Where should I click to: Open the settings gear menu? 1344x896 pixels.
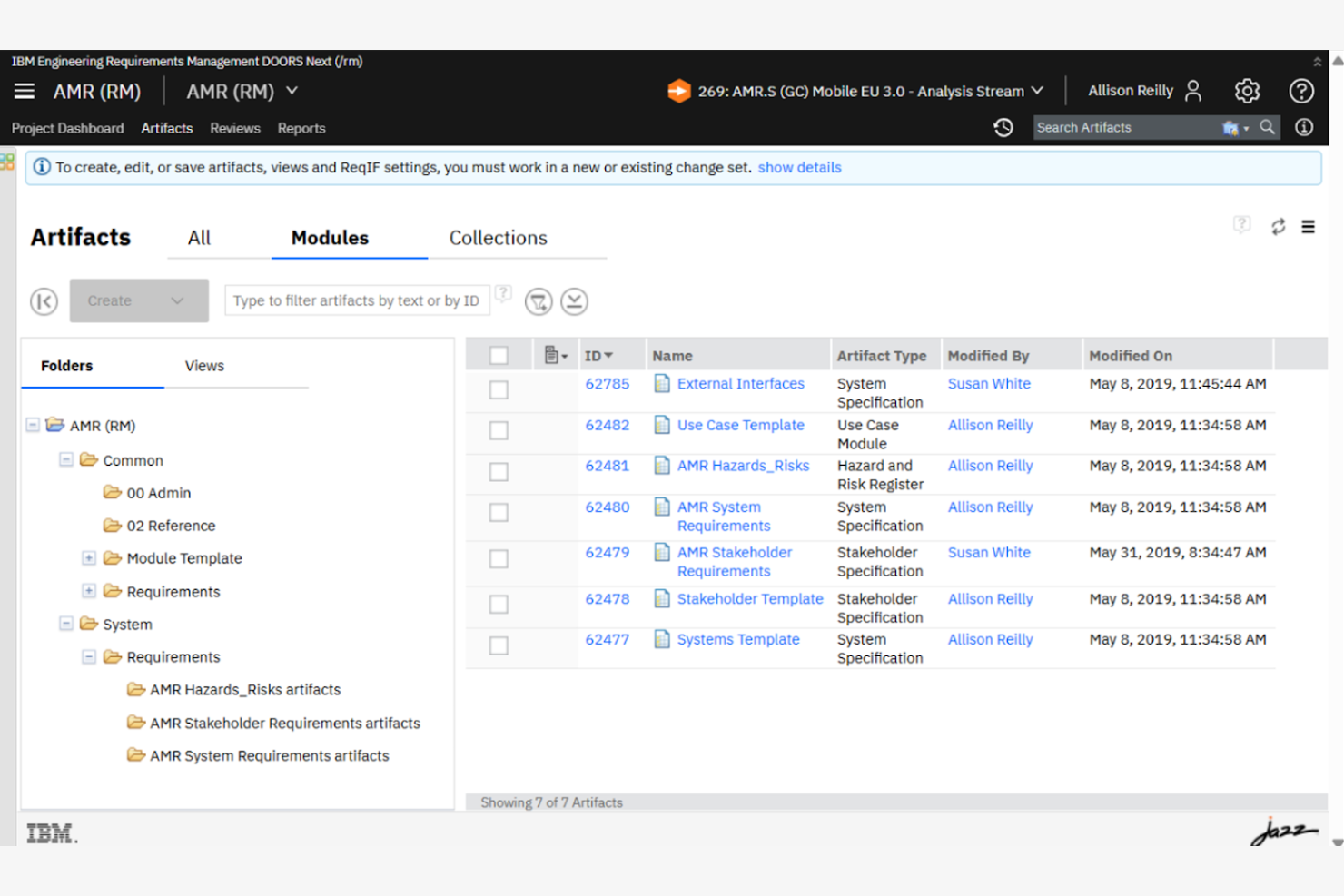1247,91
